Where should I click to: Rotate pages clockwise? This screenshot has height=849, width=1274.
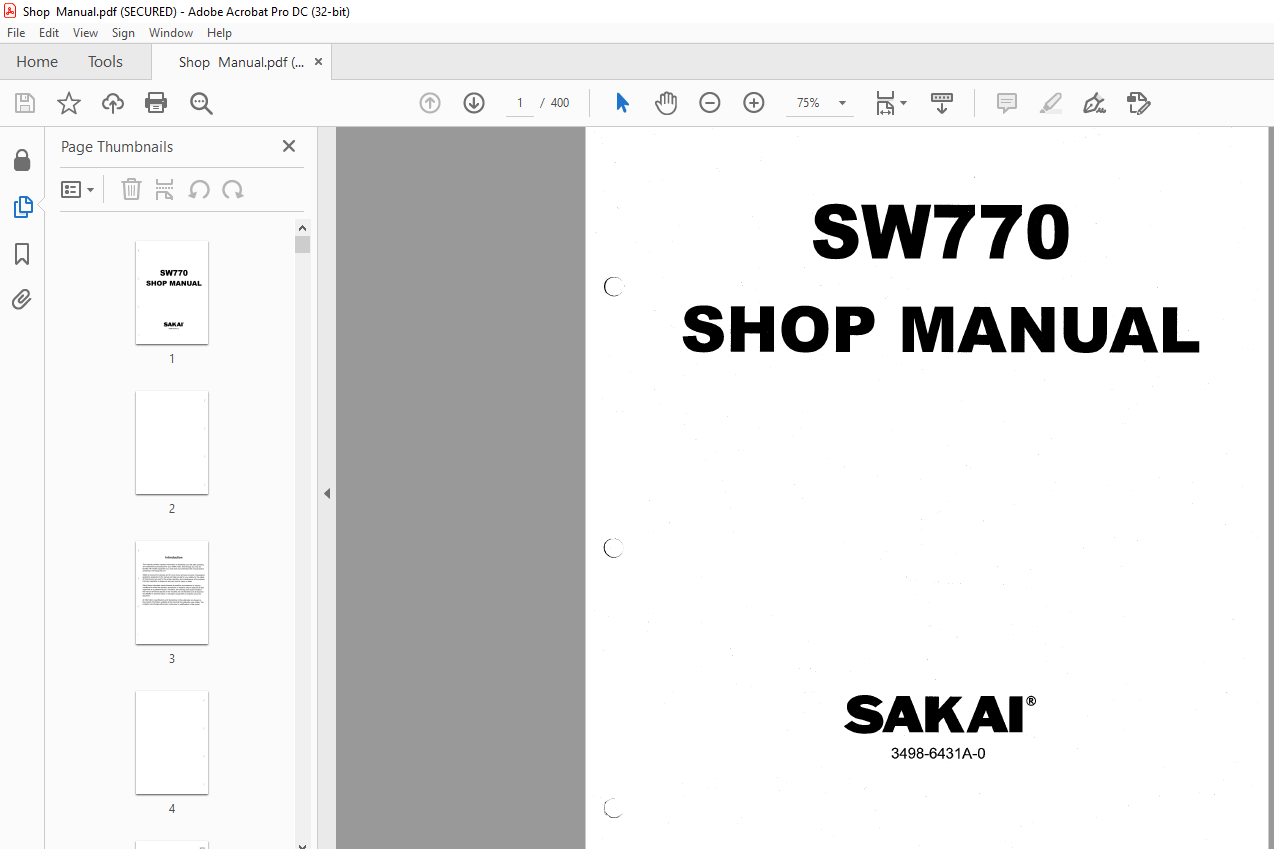pos(233,189)
